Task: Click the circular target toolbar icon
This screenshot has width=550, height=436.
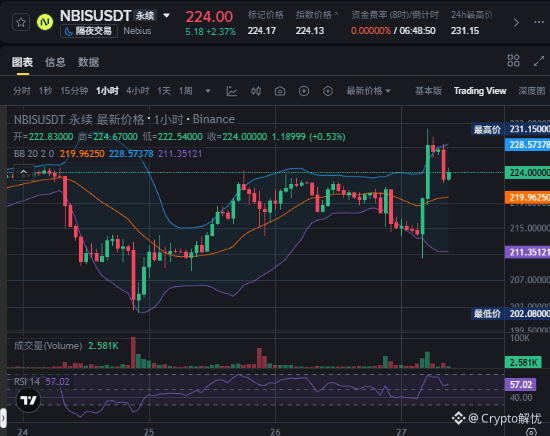Action: 328,91
